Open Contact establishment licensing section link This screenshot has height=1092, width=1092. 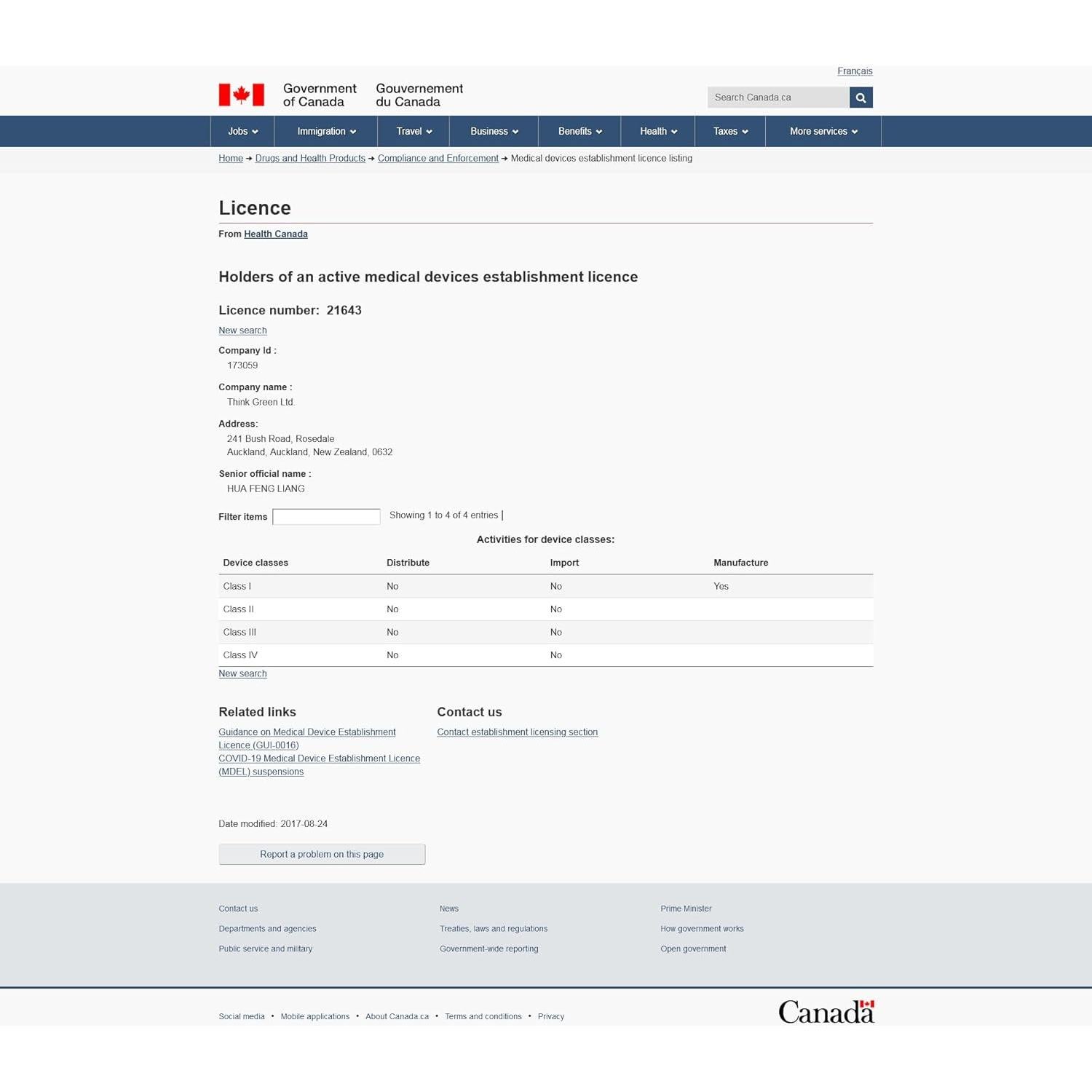pos(517,732)
